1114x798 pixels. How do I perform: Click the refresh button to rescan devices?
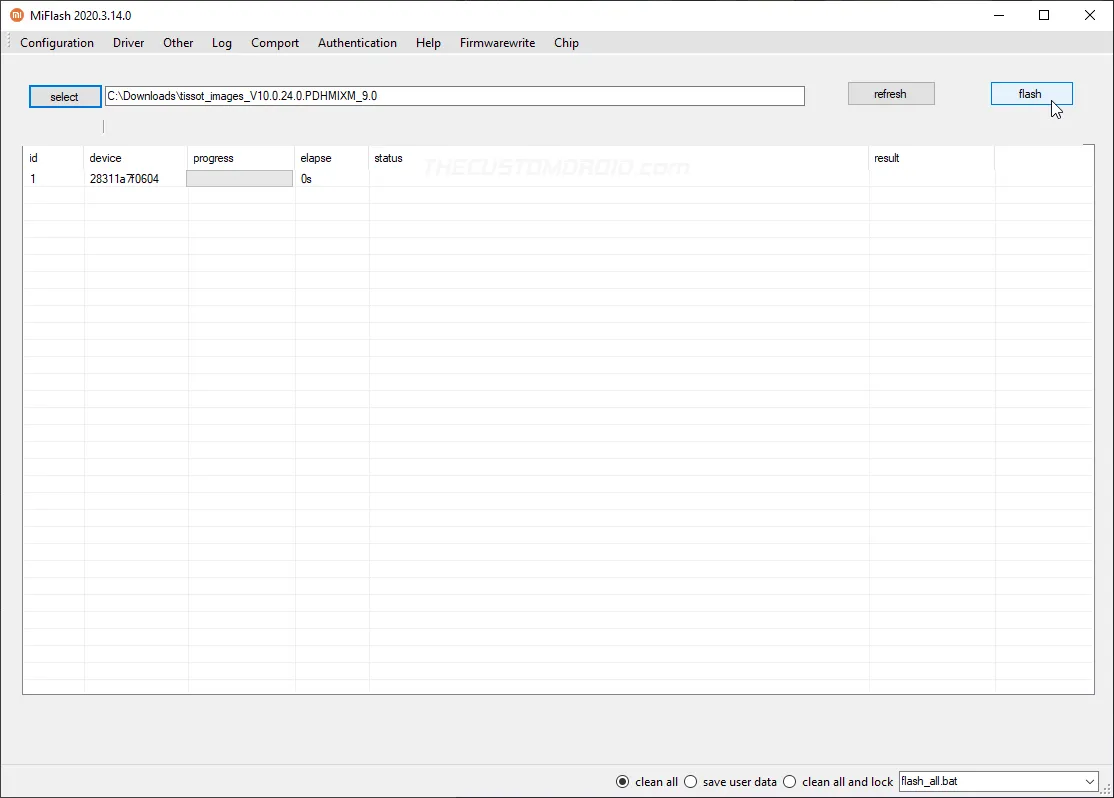coord(890,93)
